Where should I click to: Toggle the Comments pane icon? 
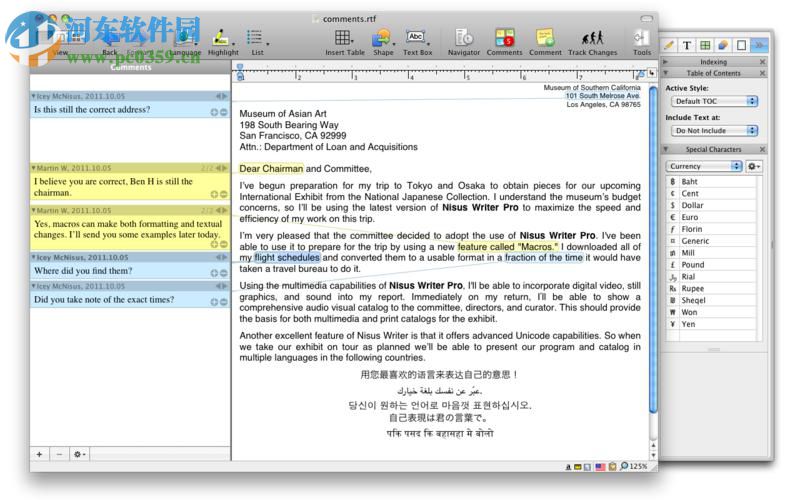pos(504,42)
